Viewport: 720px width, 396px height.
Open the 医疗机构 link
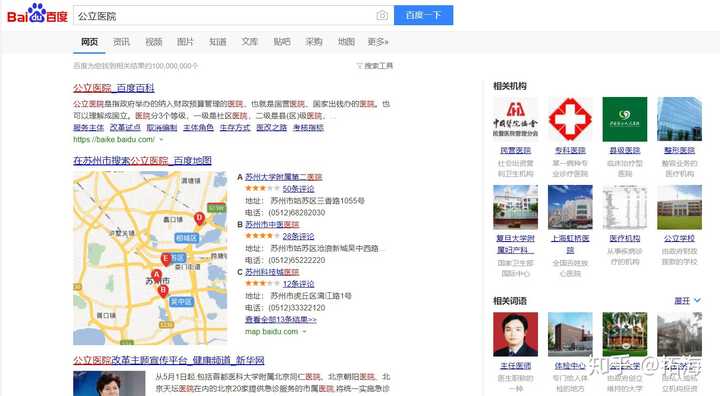(624, 238)
